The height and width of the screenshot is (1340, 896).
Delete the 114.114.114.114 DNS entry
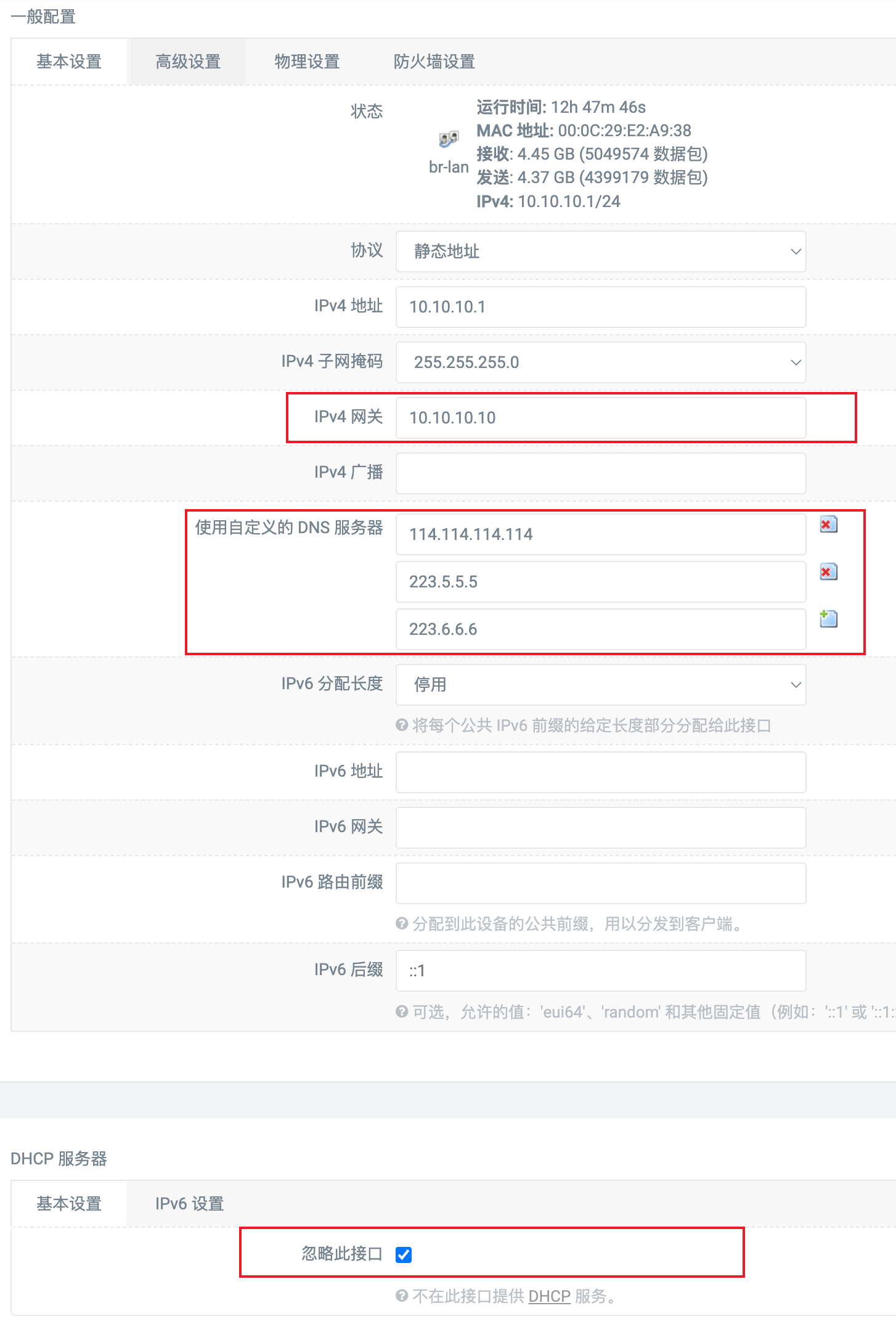point(828,525)
